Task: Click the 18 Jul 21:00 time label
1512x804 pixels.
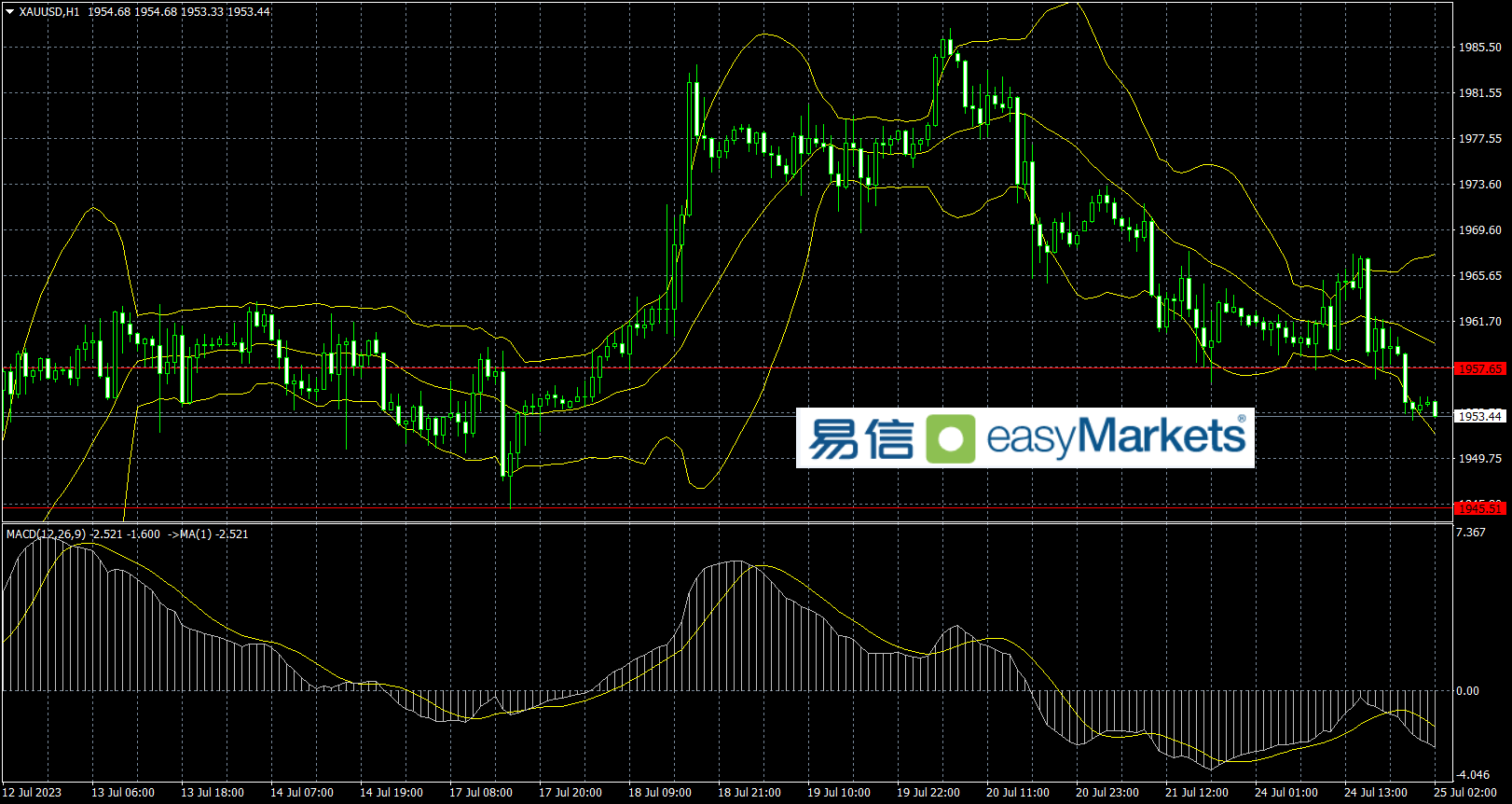Action: (x=749, y=793)
